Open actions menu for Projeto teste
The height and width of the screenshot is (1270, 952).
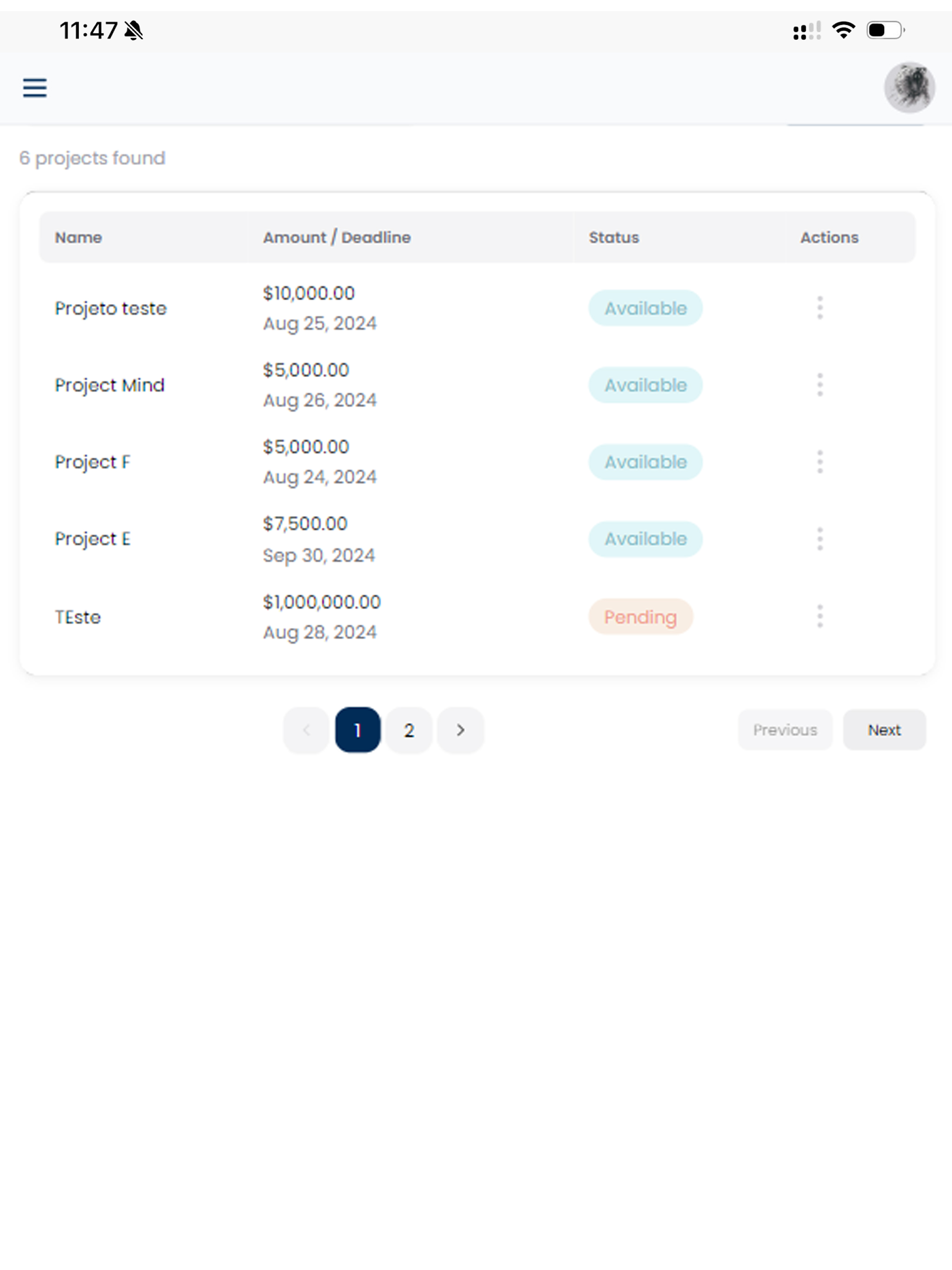click(x=820, y=308)
